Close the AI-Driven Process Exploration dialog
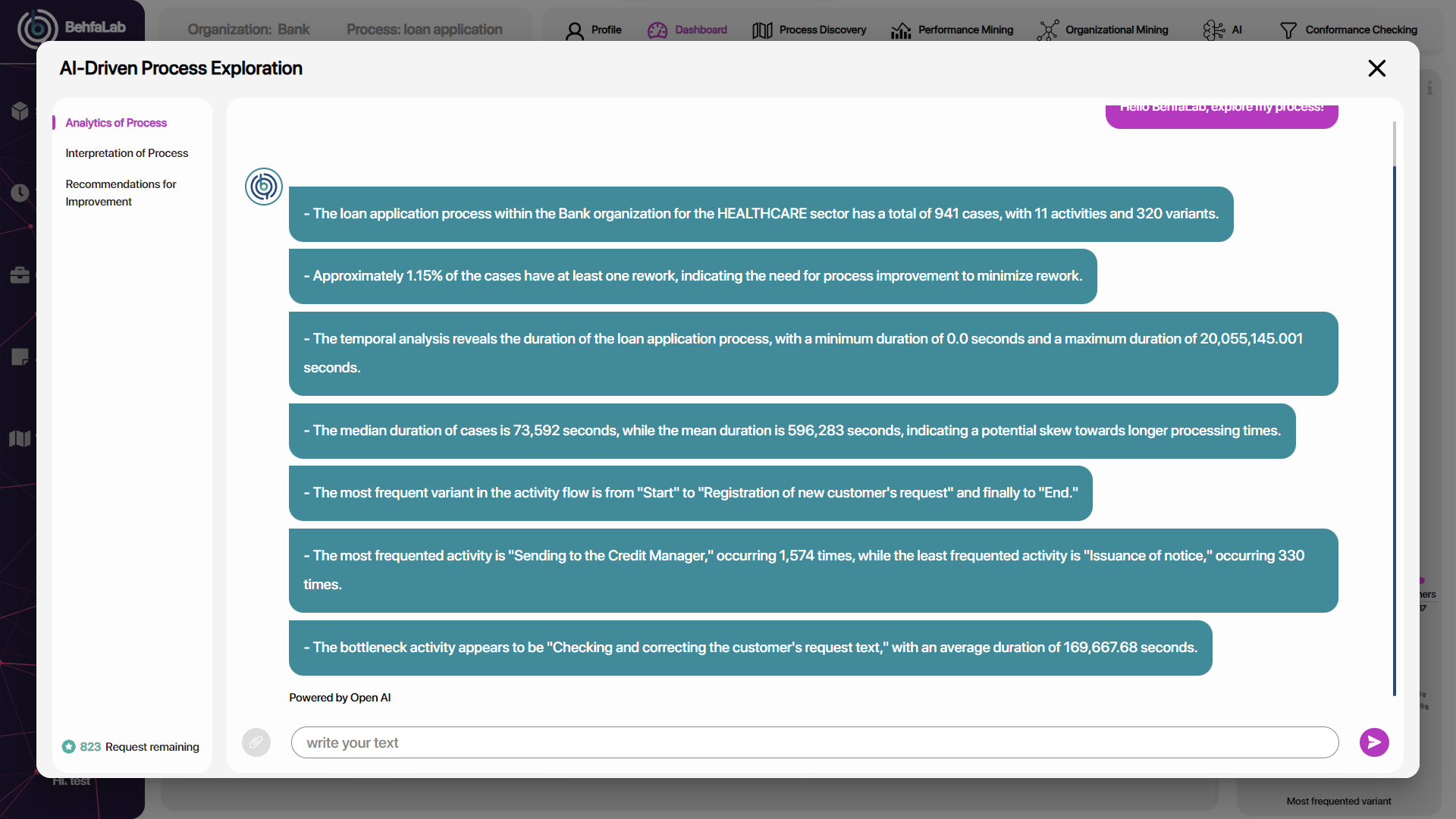 point(1376,68)
